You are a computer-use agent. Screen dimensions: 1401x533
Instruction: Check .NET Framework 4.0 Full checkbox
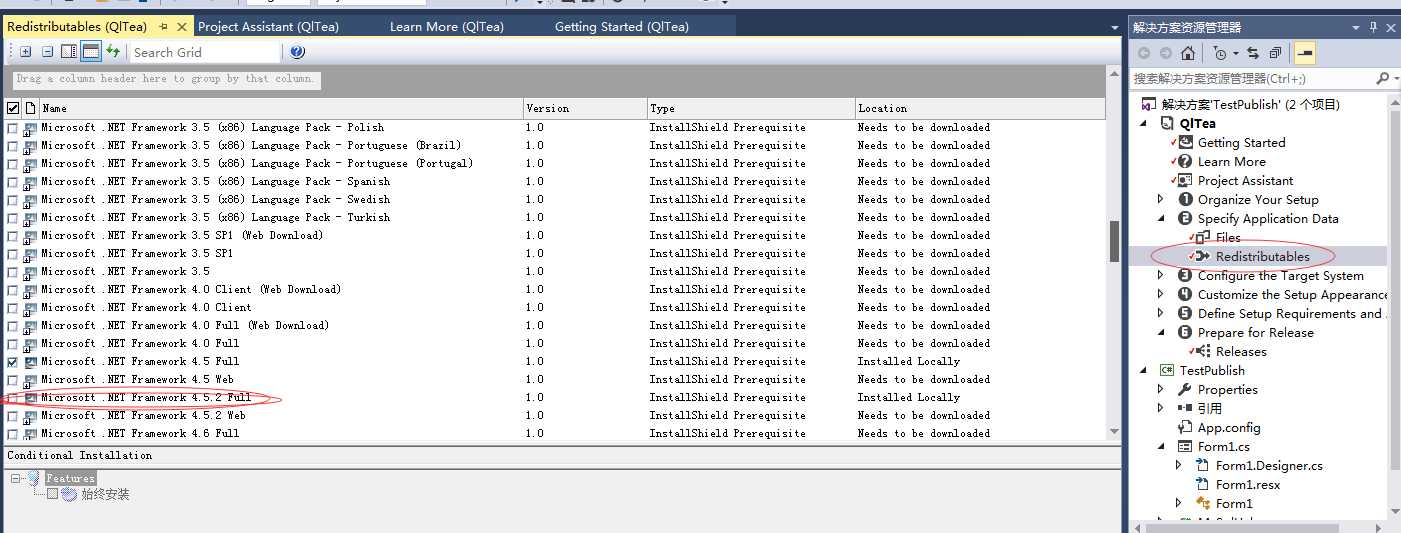(13, 343)
